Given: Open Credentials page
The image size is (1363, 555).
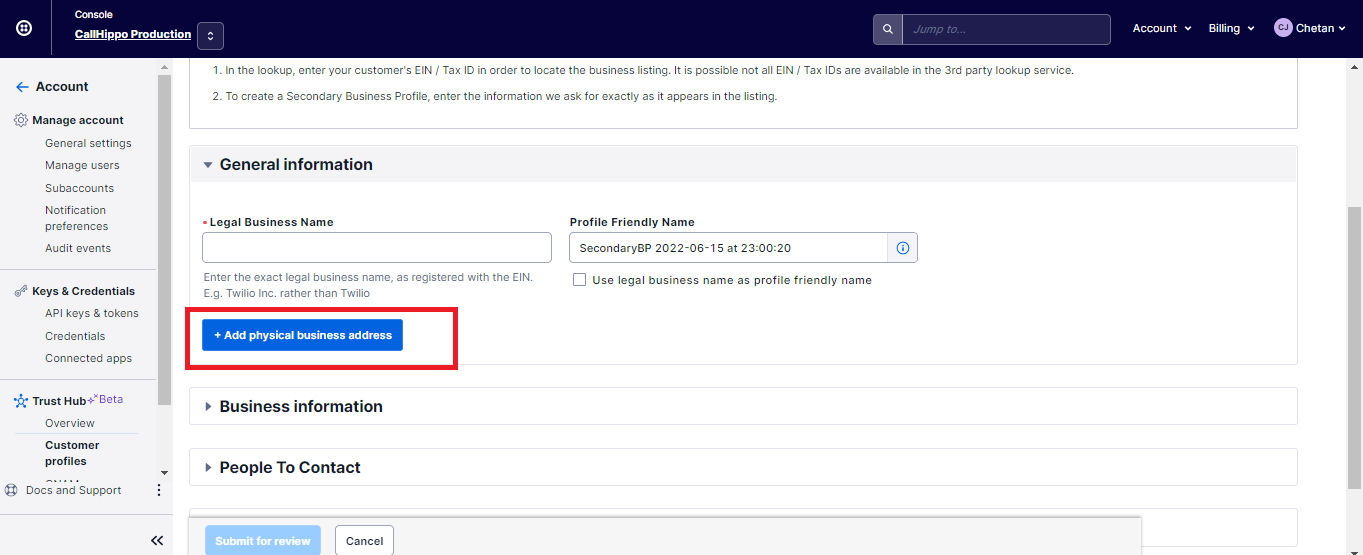Looking at the screenshot, I should 75,336.
